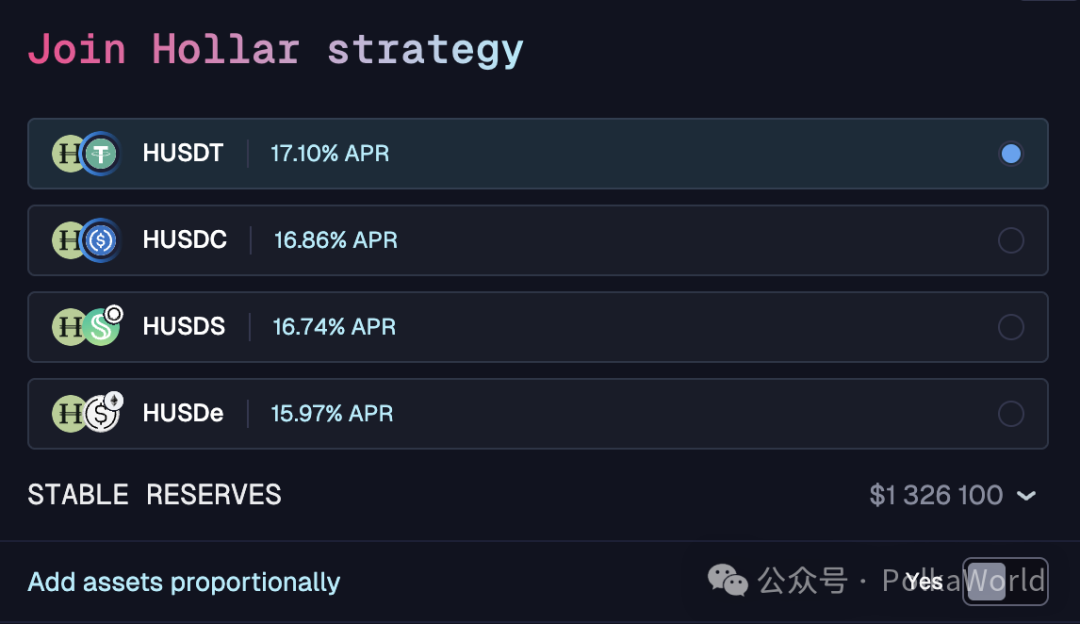This screenshot has width=1080, height=624.
Task: Click the WeChat logo in the watermark
Action: click(727, 580)
